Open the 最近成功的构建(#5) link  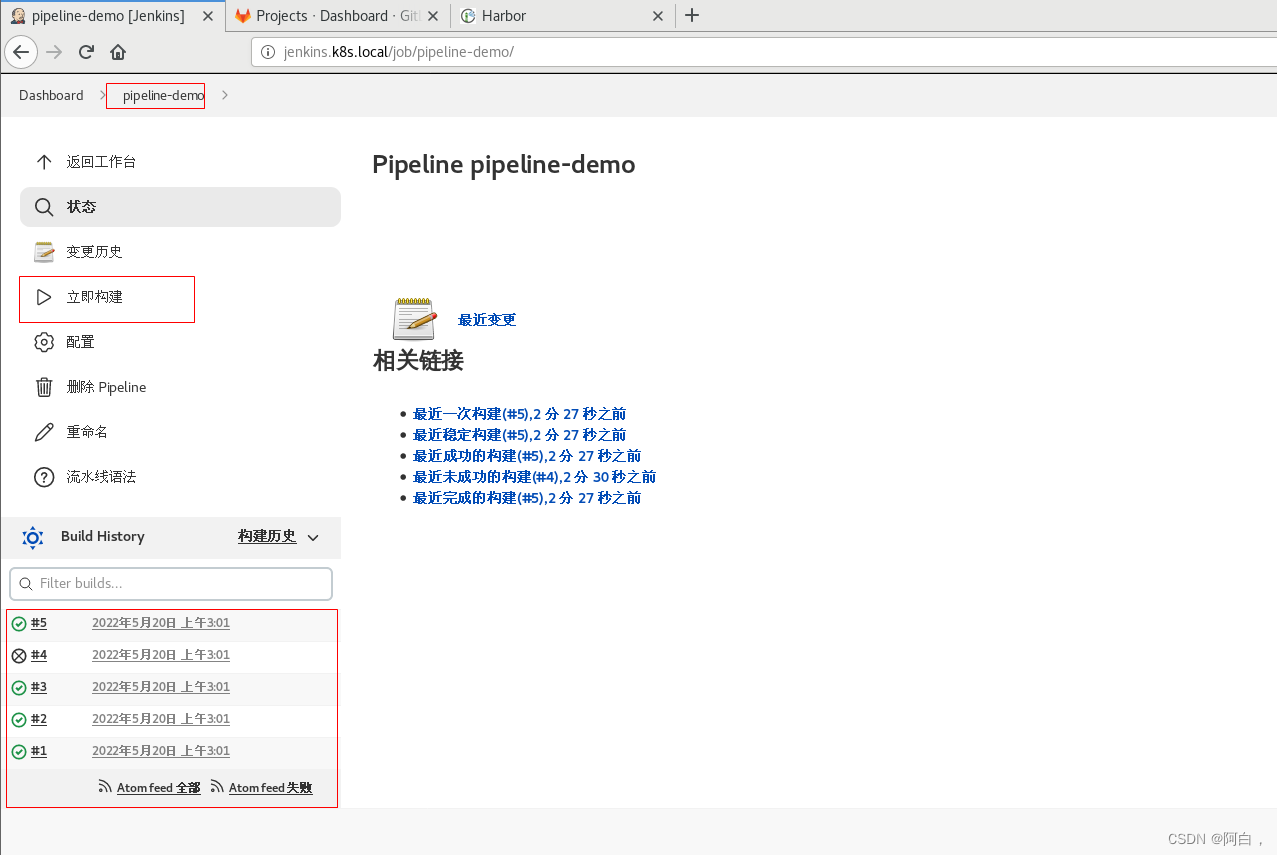pos(527,456)
